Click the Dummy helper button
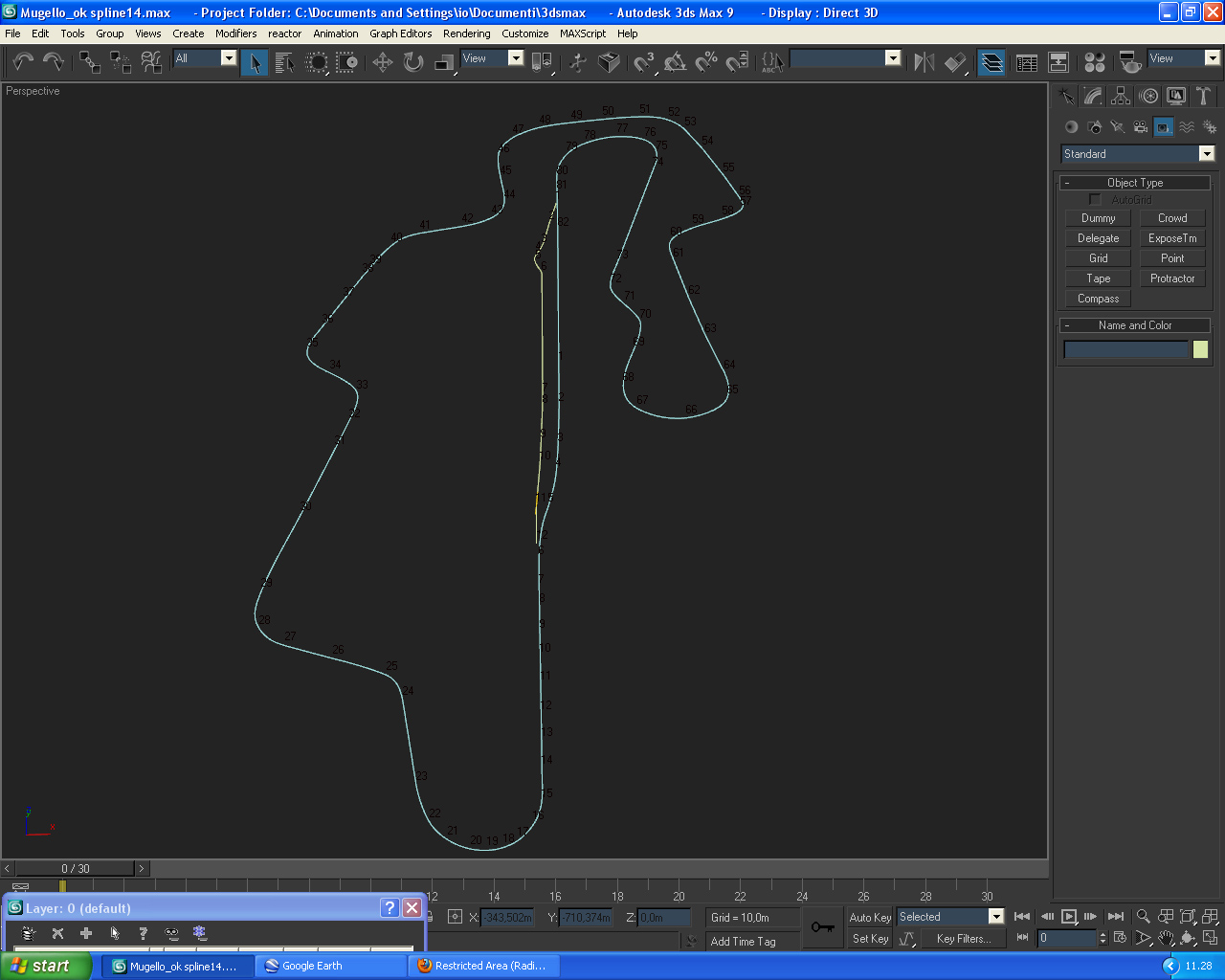Image resolution: width=1225 pixels, height=980 pixels. [x=1098, y=218]
